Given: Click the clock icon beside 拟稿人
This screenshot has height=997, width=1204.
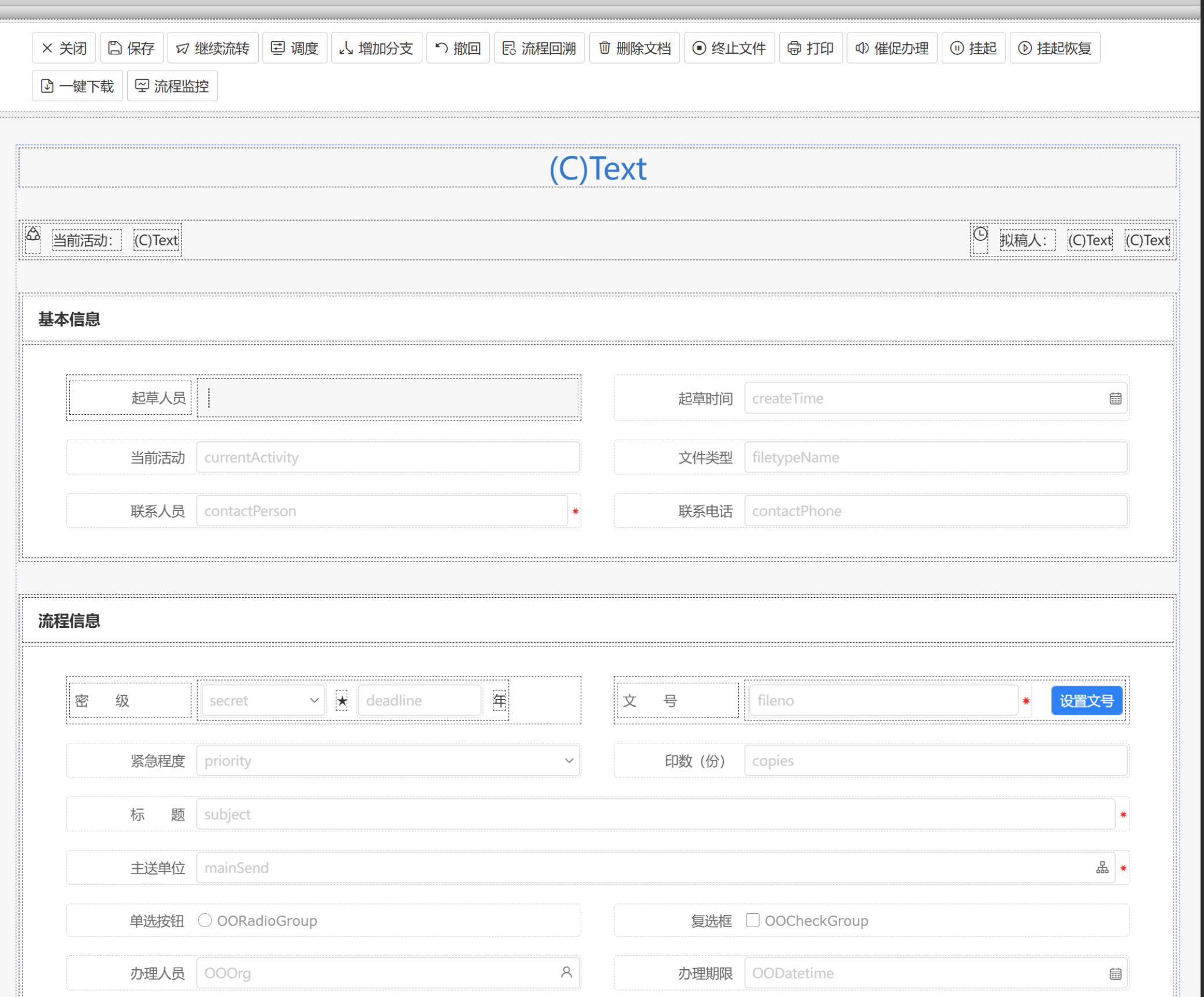Looking at the screenshot, I should 980,235.
